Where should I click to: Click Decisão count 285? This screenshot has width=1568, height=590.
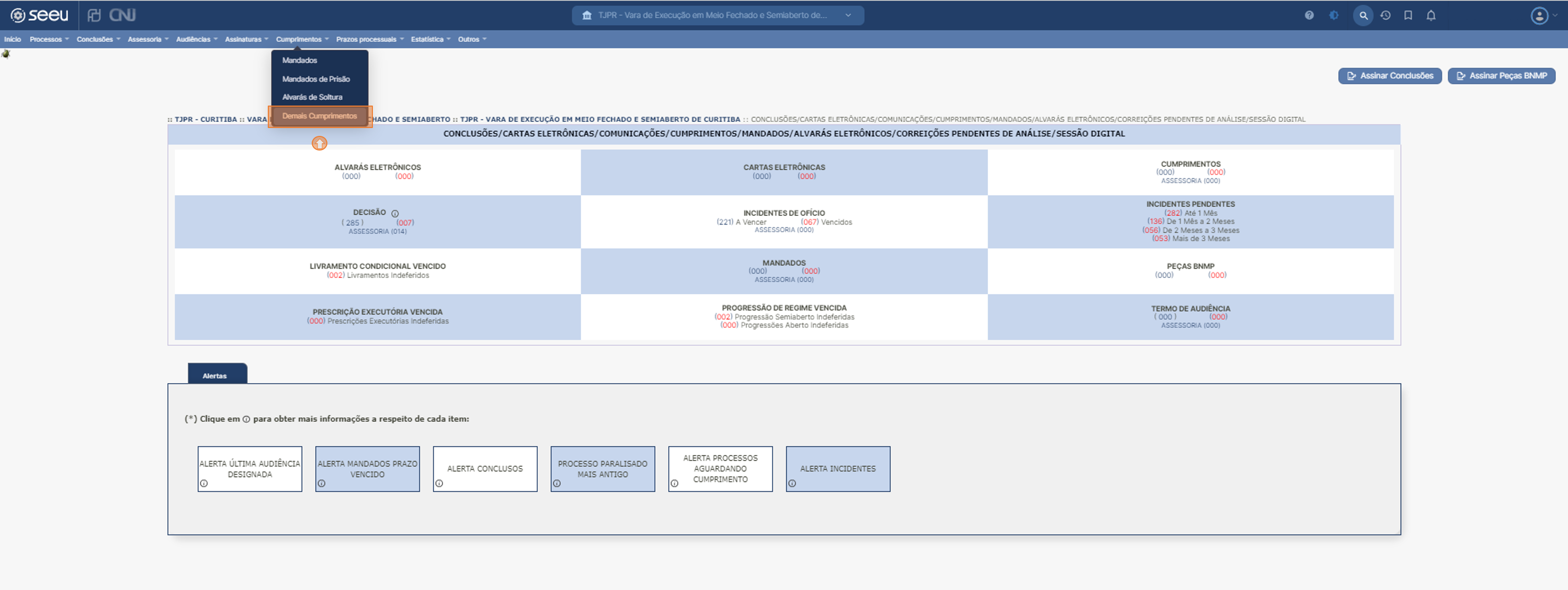pyautogui.click(x=353, y=223)
